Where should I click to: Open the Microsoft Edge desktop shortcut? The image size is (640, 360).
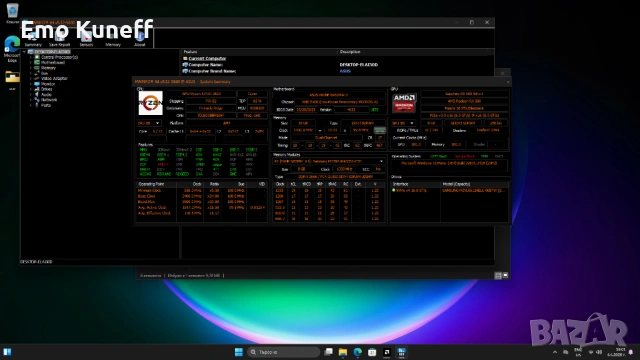point(12,49)
